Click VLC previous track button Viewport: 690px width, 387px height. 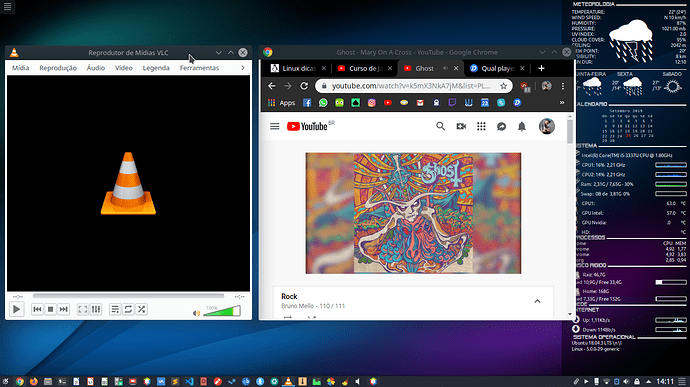pos(37,310)
